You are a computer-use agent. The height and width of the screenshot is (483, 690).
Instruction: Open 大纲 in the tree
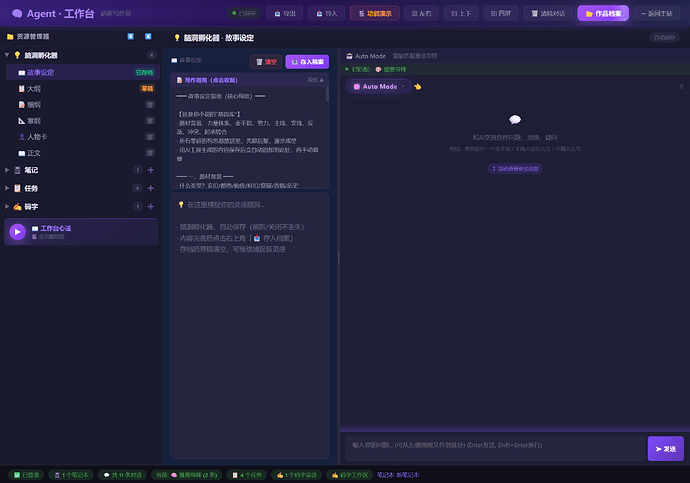82,88
